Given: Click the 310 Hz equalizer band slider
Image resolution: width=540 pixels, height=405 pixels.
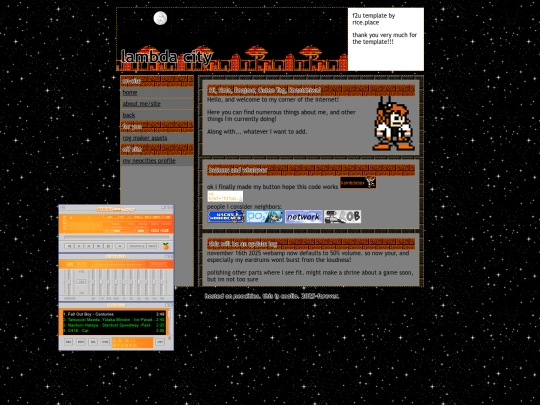Looking at the screenshot, I should pyautogui.click(x=108, y=282).
